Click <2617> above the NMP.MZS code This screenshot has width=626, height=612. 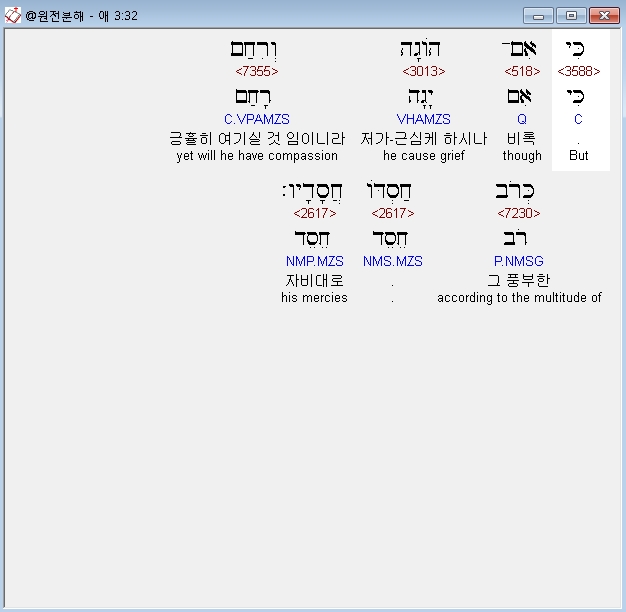pyautogui.click(x=315, y=213)
